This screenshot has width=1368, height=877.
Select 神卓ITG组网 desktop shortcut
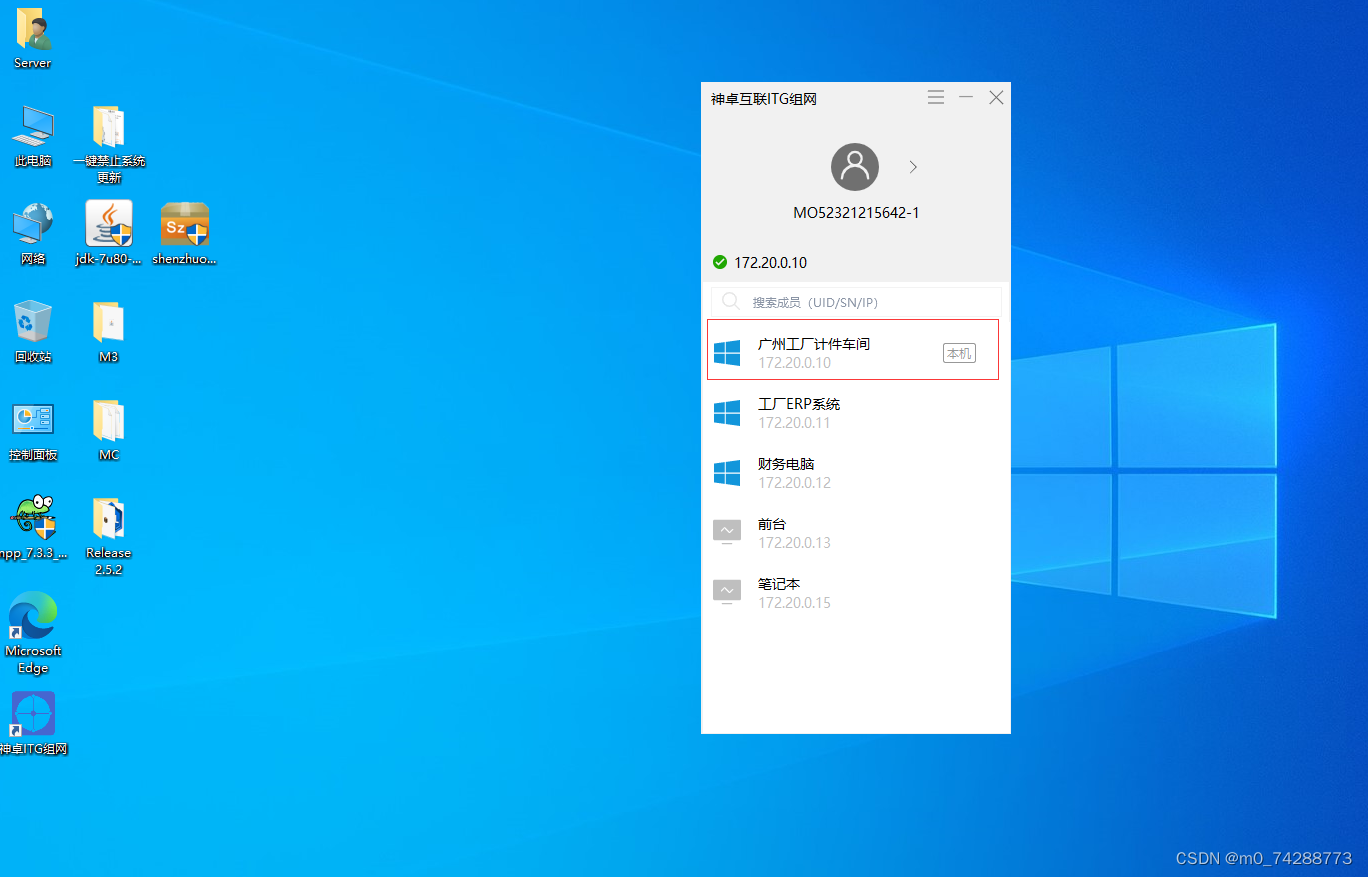[33, 724]
